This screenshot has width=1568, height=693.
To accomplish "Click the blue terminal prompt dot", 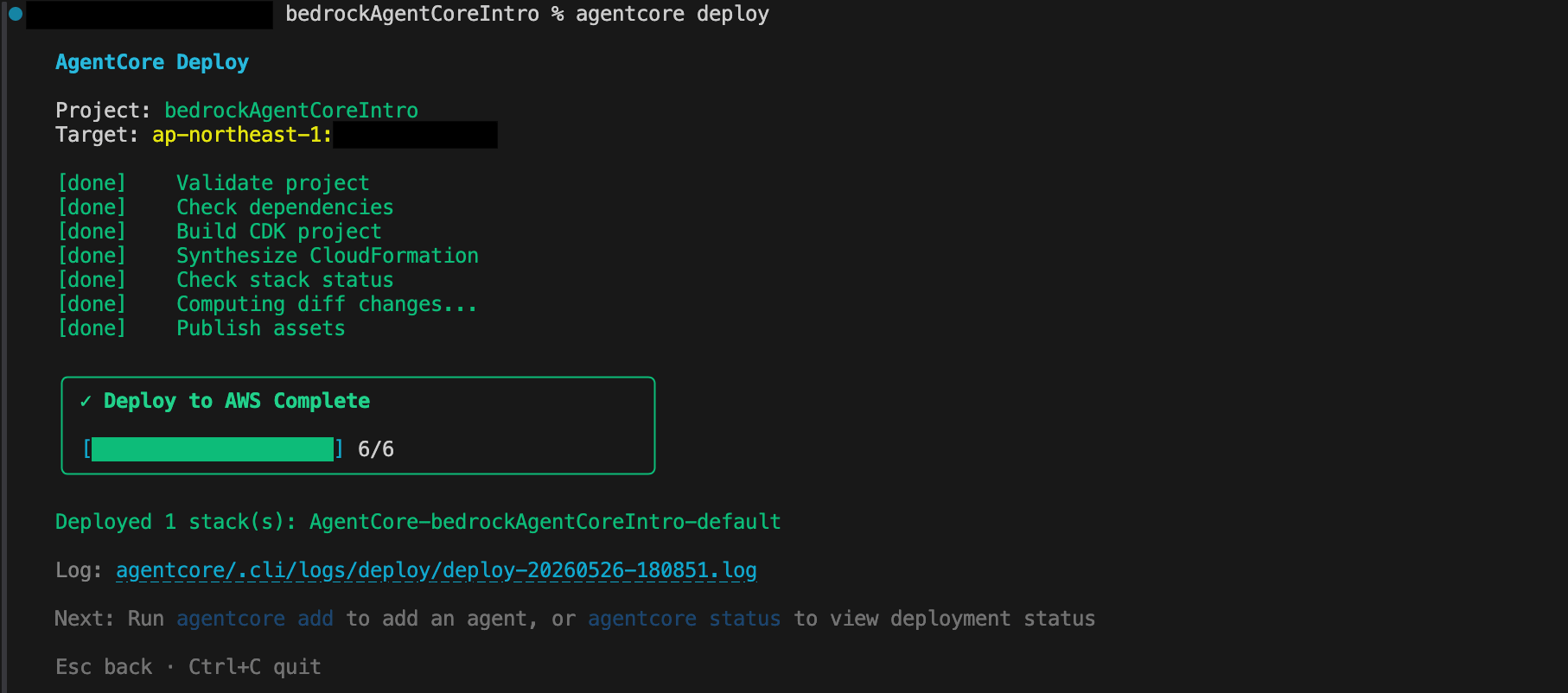I will pos(16,14).
